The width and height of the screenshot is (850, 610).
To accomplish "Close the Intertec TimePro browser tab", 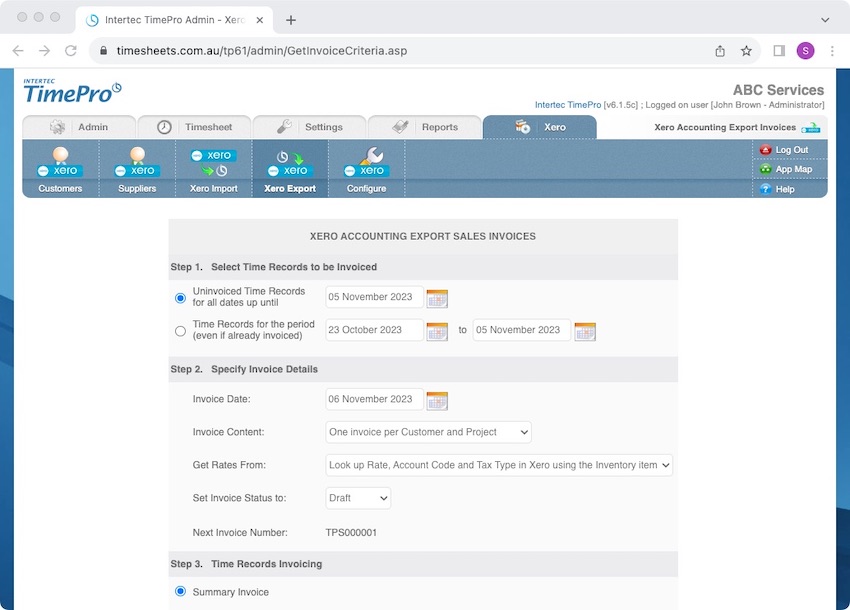I will click(x=260, y=20).
